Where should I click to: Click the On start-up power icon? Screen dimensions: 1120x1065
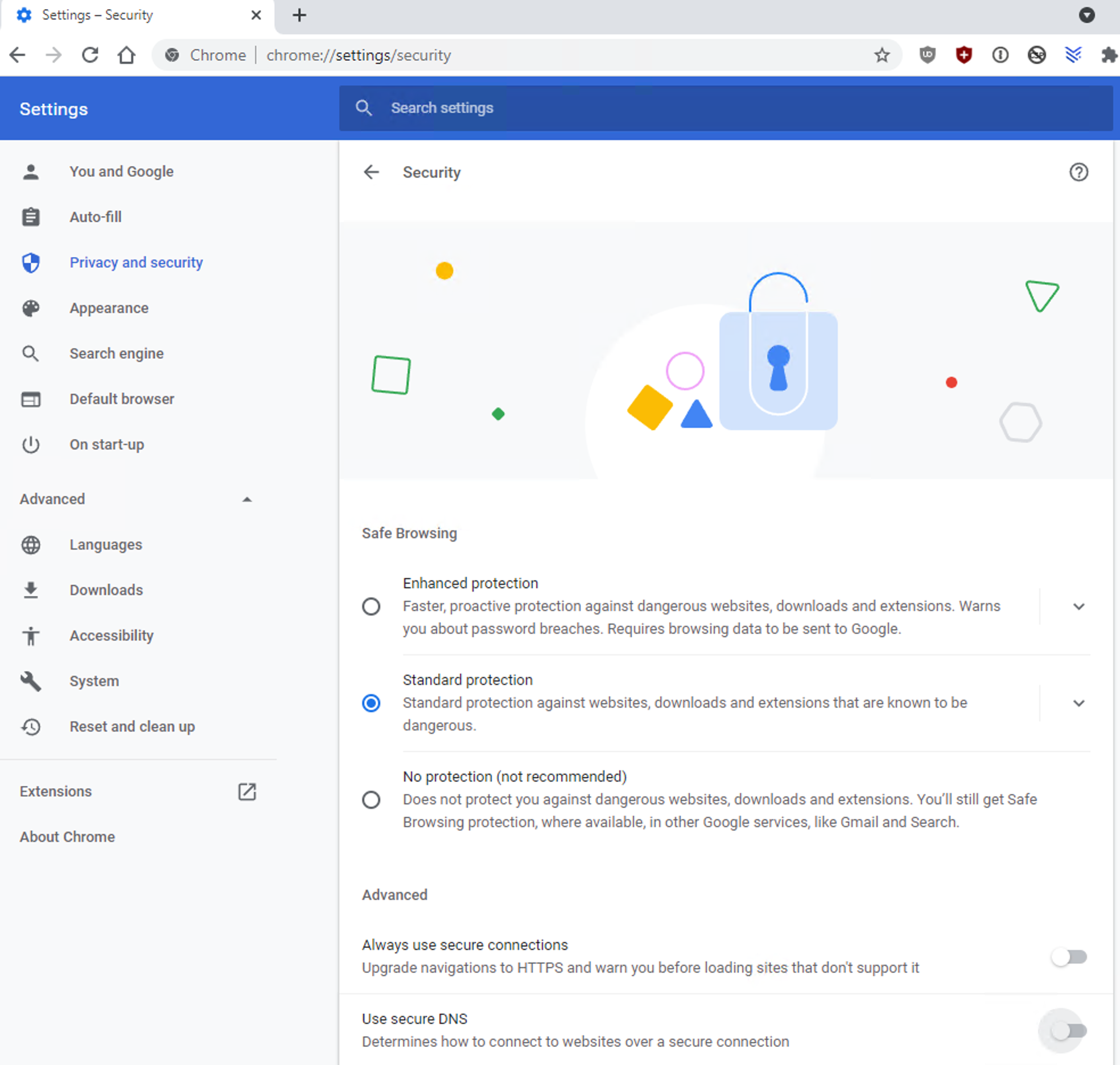(31, 445)
